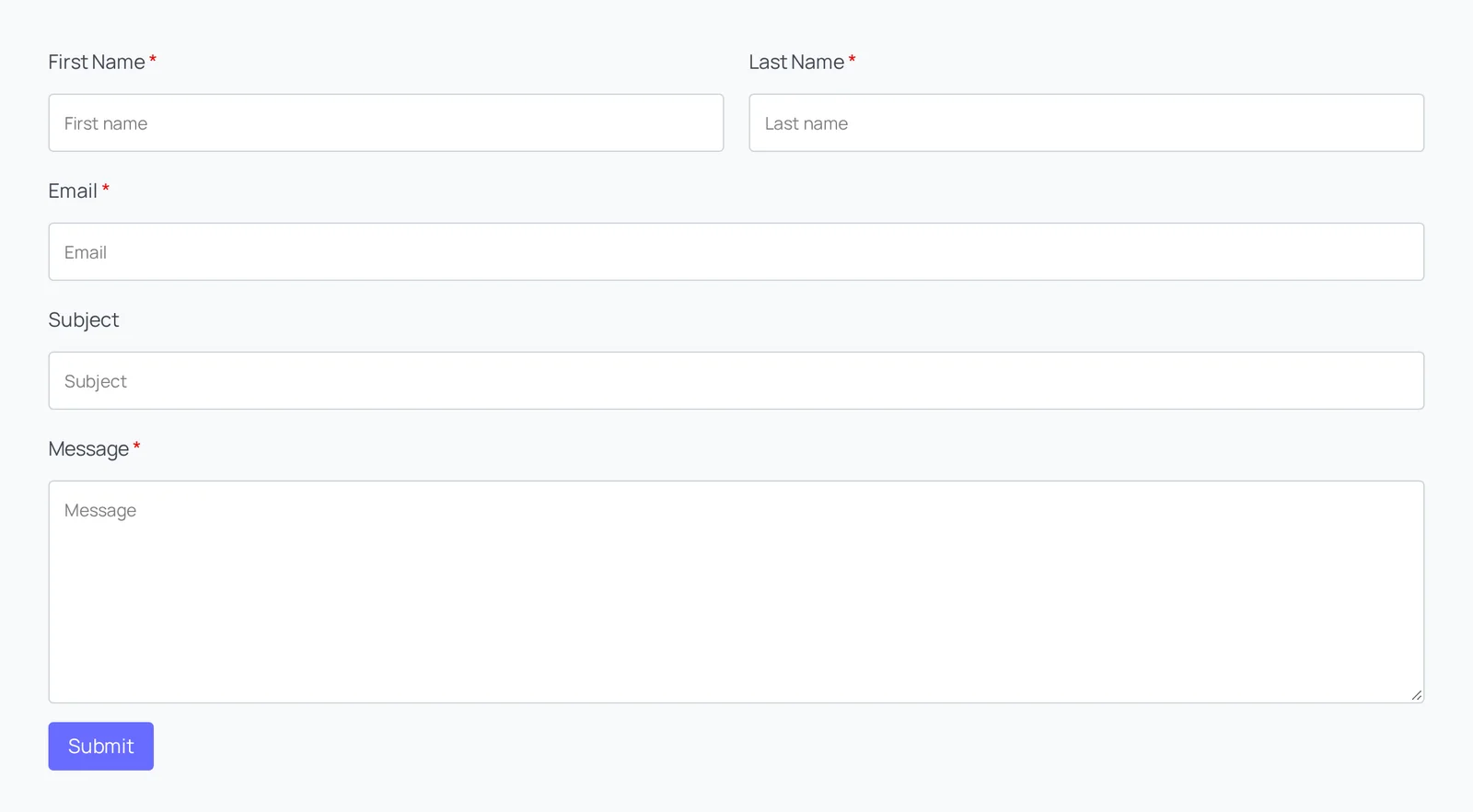This screenshot has width=1473, height=812.
Task: Click into the Subject input field
Action: (736, 380)
